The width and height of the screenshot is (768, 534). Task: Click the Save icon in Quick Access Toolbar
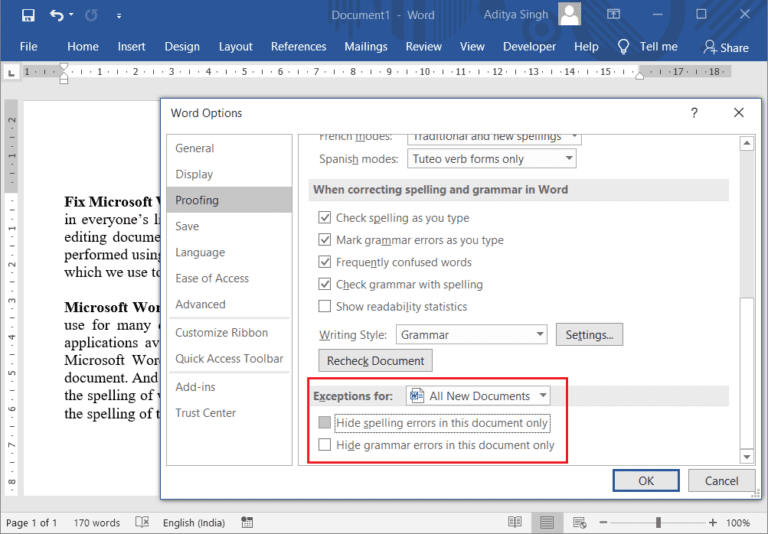tap(28, 15)
